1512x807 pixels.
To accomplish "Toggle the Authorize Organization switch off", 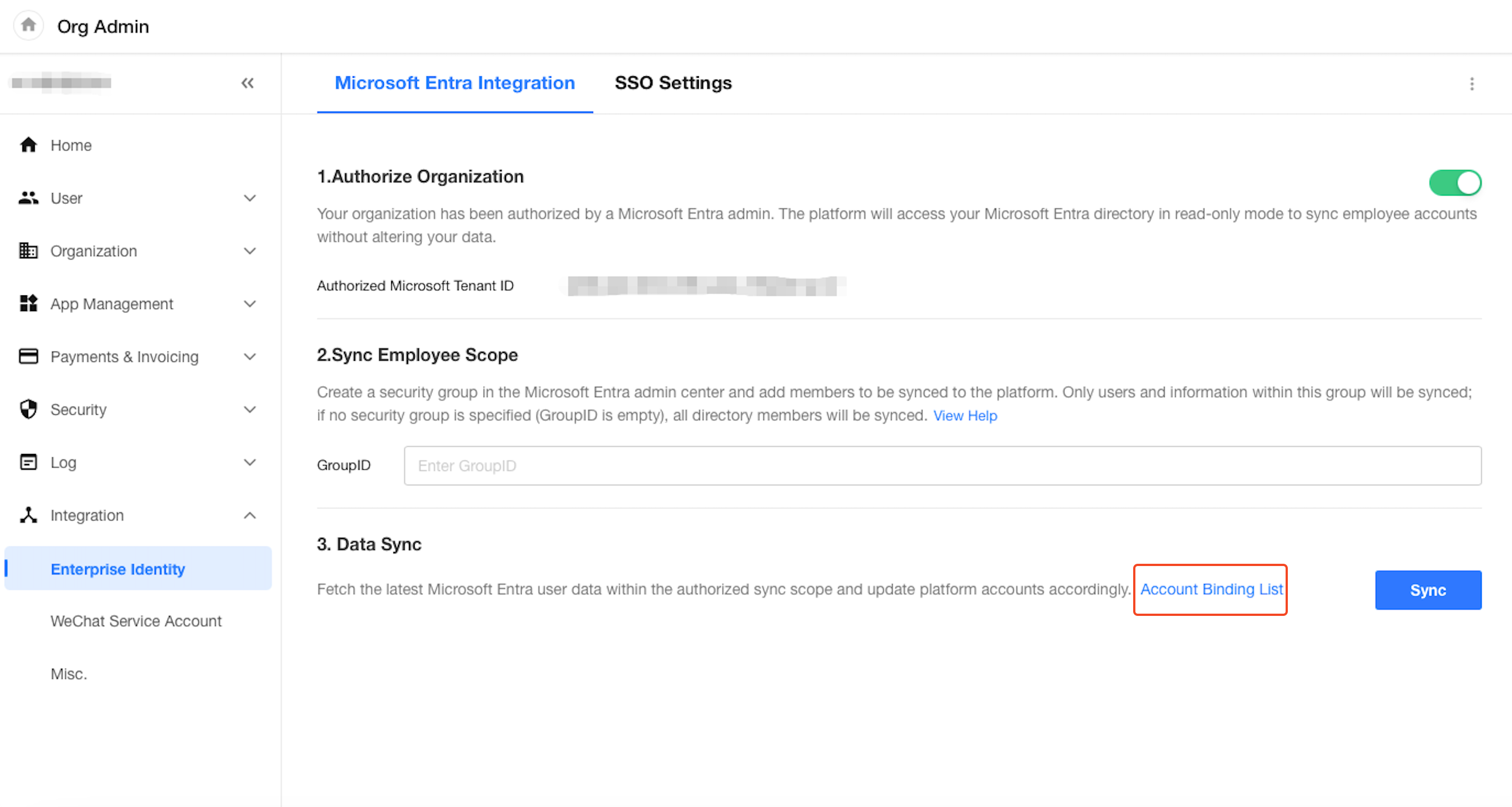I will coord(1454,183).
